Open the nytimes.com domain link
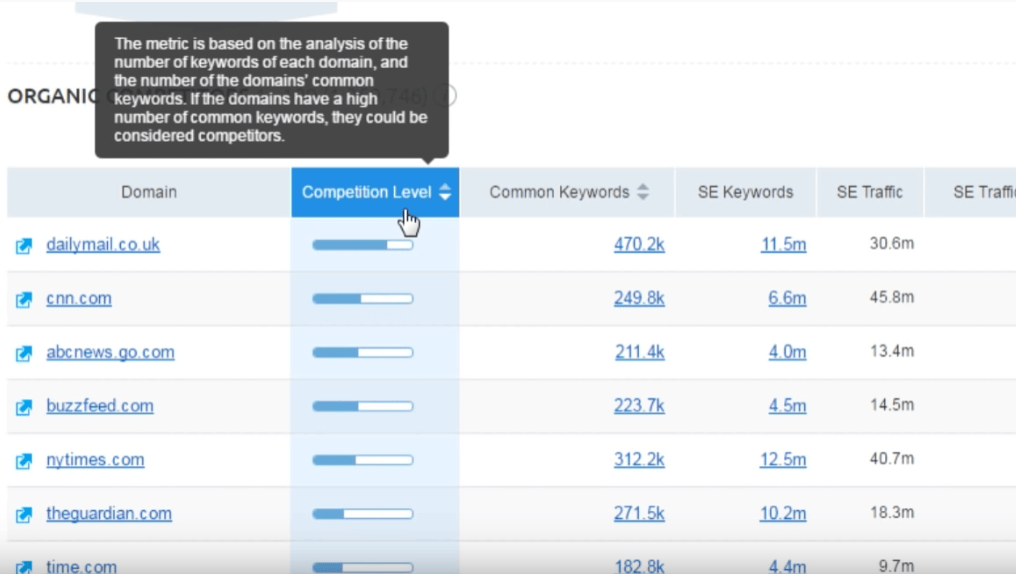 95,460
